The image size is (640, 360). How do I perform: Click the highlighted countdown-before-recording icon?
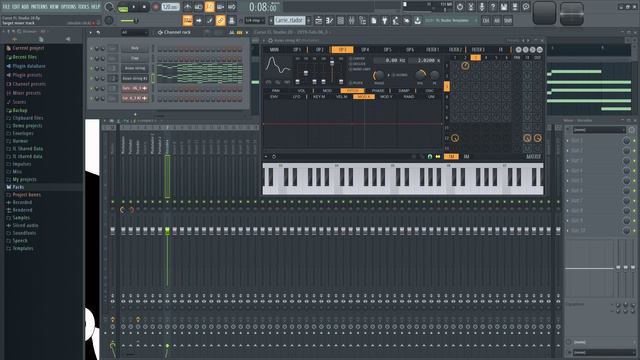[x=209, y=7]
